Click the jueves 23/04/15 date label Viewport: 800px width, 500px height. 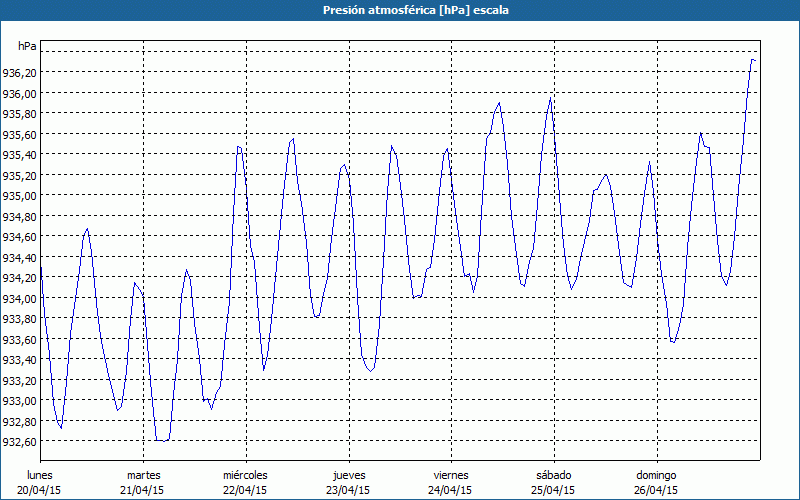coord(348,482)
